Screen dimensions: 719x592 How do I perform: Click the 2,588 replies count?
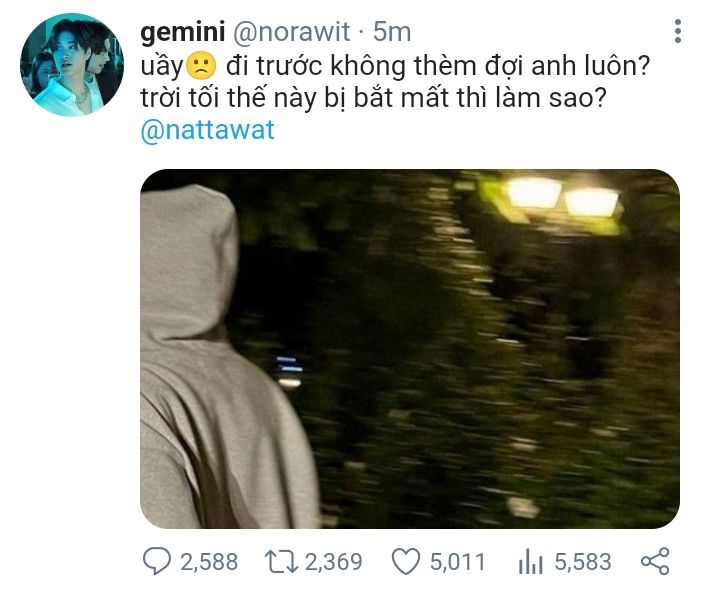[x=209, y=562]
